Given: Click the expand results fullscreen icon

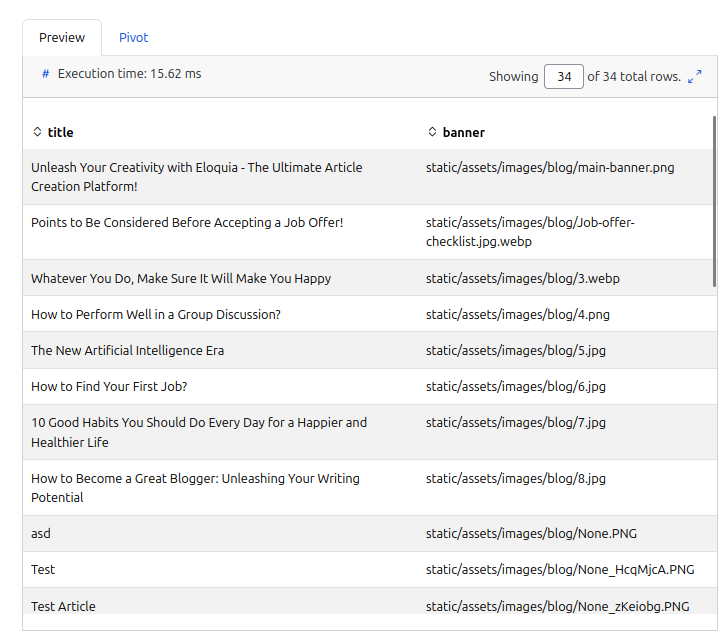Looking at the screenshot, I should (x=695, y=76).
